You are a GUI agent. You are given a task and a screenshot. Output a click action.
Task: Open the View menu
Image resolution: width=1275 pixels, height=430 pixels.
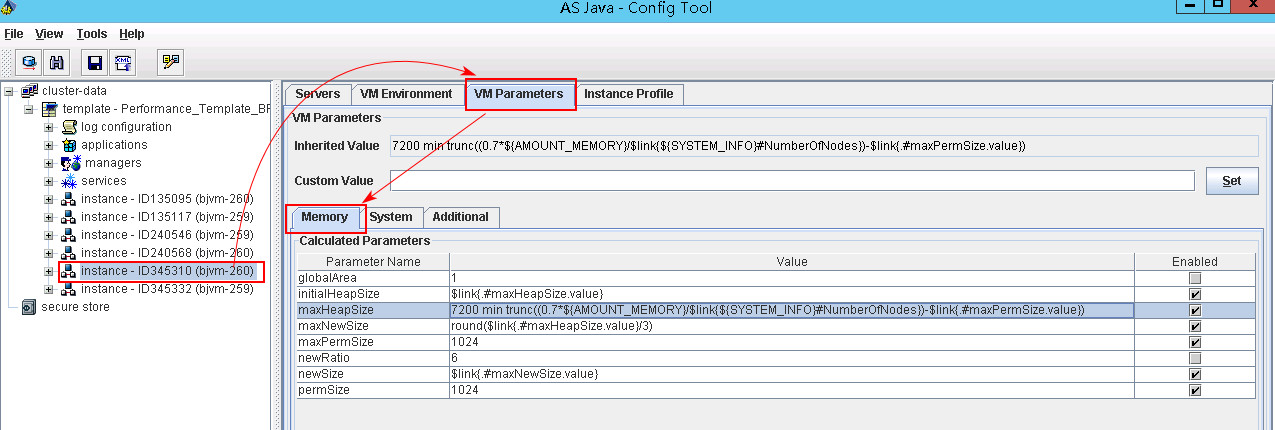coord(49,34)
